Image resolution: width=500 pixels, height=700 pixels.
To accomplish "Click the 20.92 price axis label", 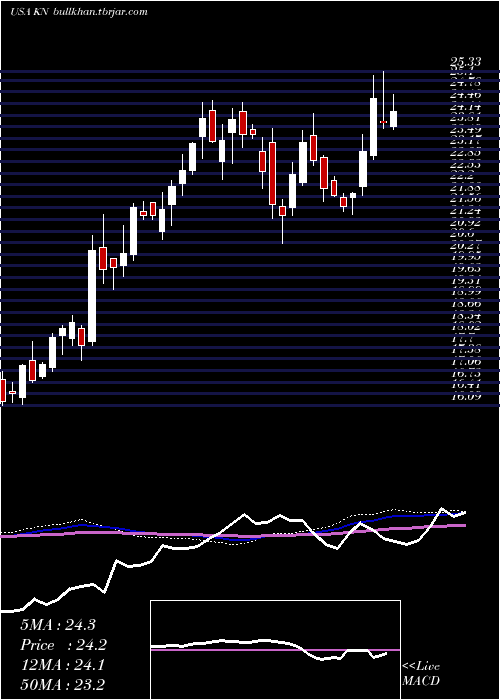I will pos(465,222).
